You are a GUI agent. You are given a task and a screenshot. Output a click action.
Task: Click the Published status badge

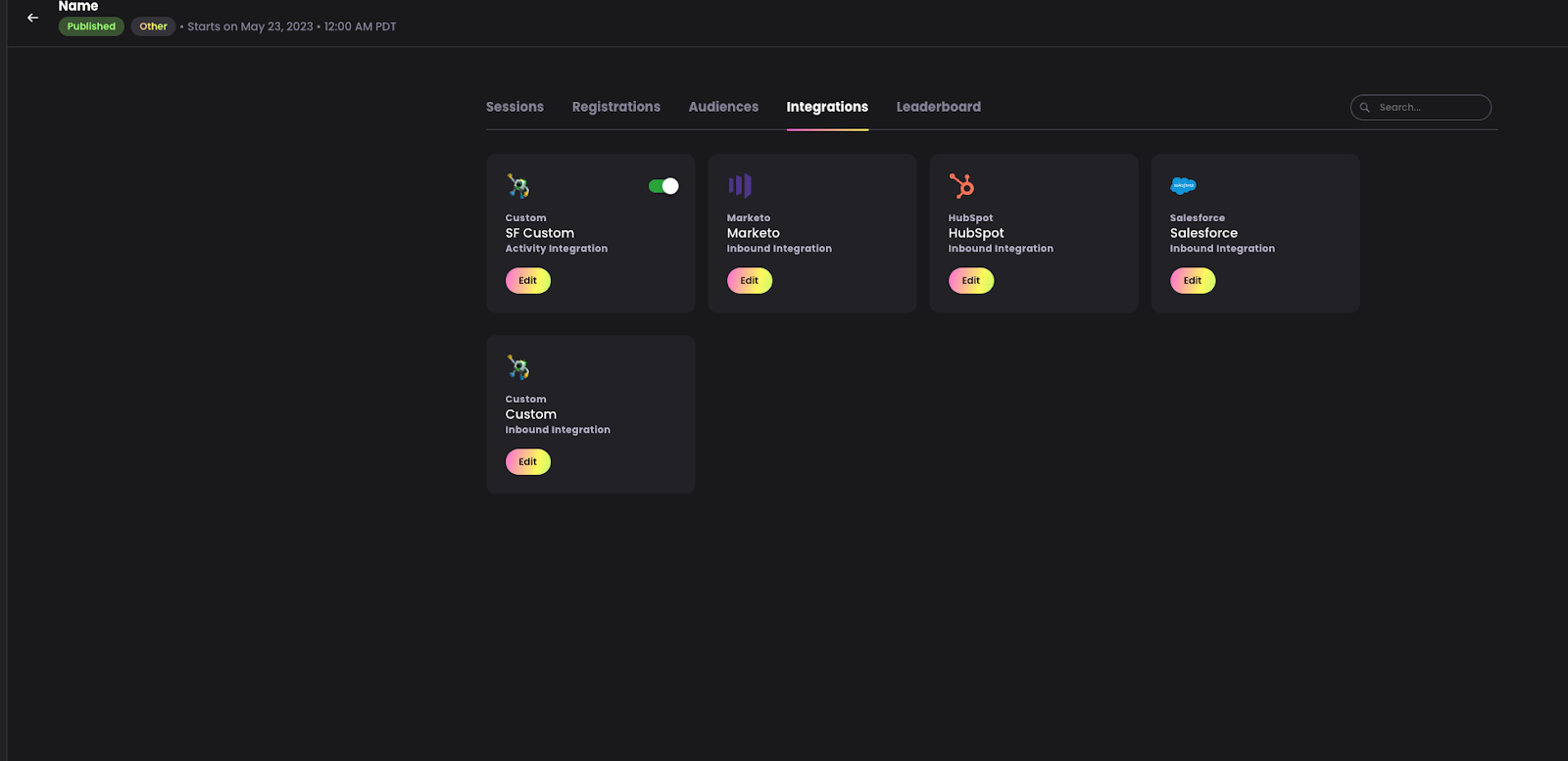91,26
